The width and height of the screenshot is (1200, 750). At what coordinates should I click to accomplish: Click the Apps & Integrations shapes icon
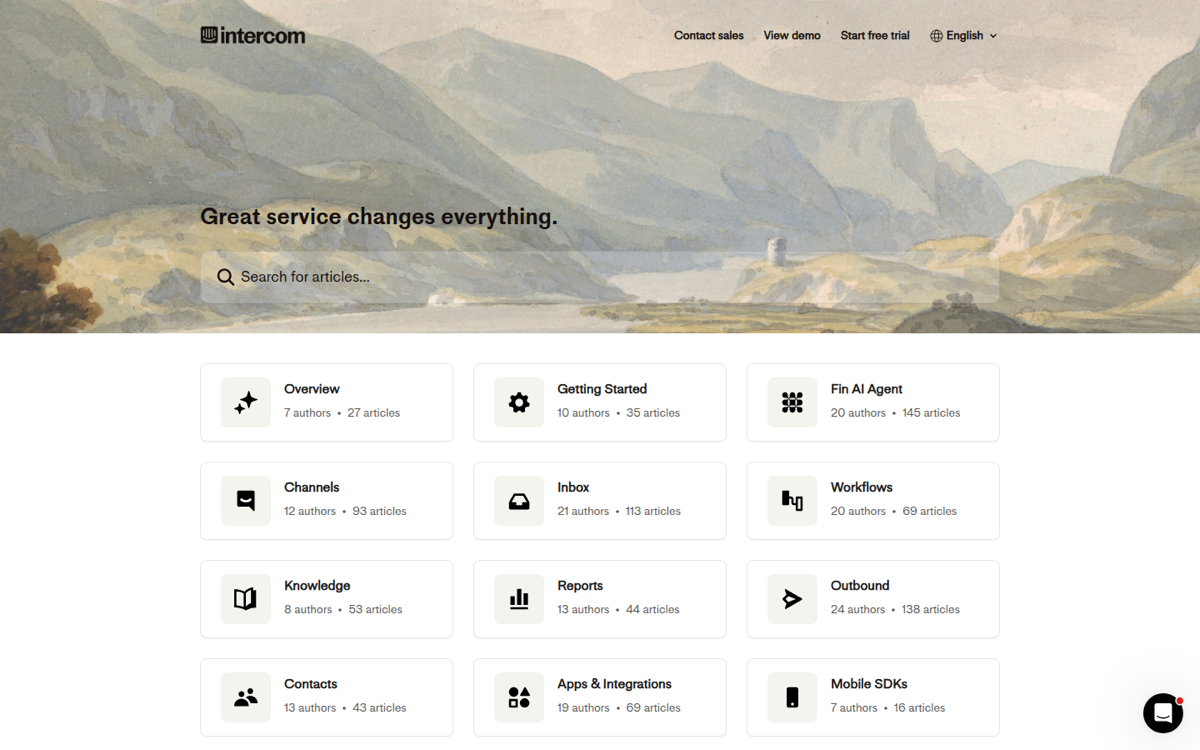[519, 698]
